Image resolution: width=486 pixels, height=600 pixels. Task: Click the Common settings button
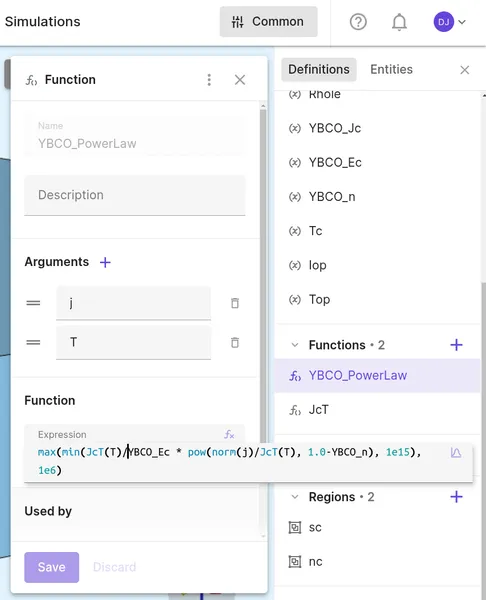point(268,22)
